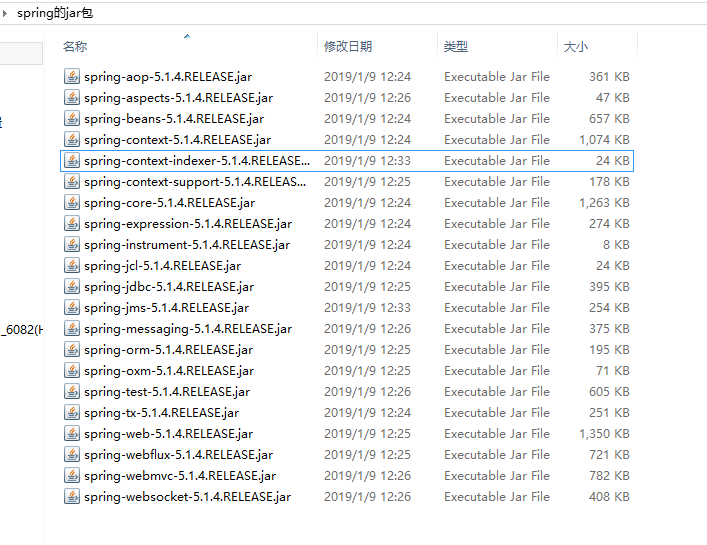Click the spring-web-5.1.4 jar file icon

point(72,433)
